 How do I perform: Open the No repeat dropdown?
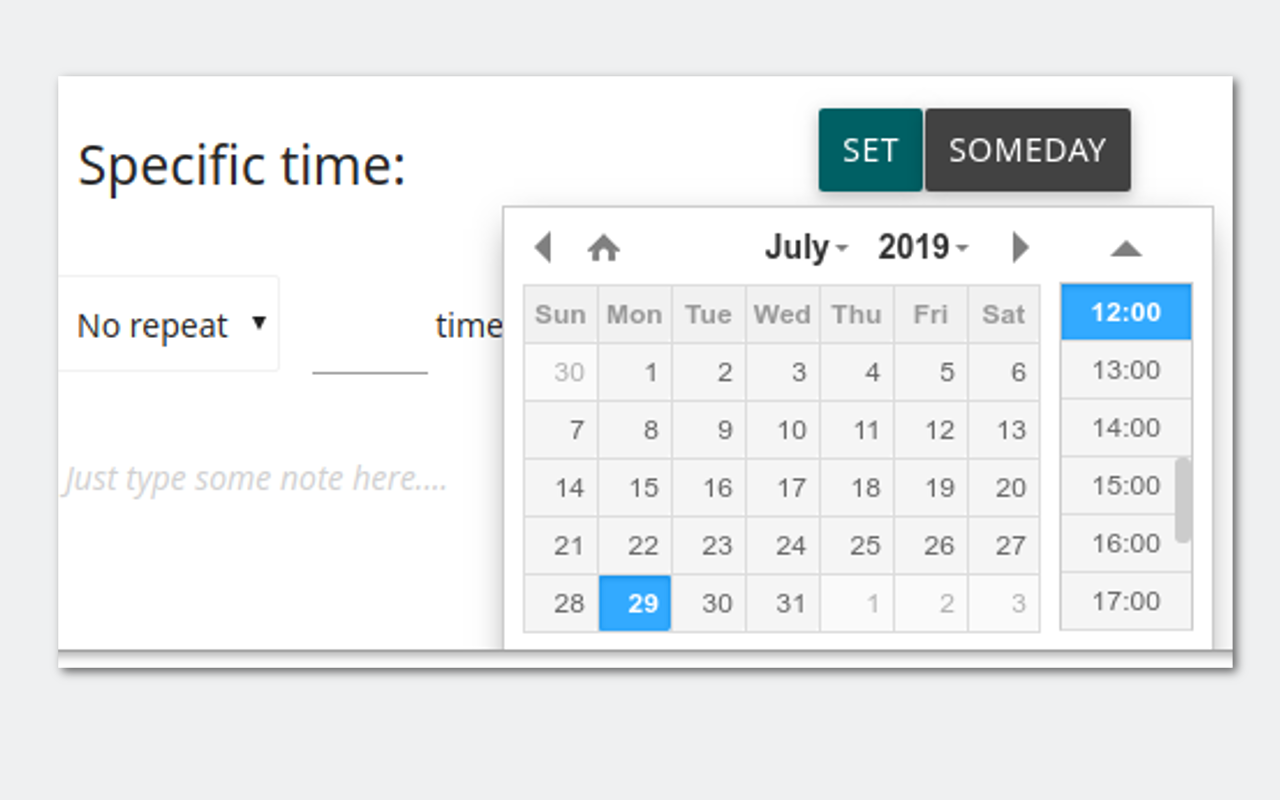coord(169,324)
